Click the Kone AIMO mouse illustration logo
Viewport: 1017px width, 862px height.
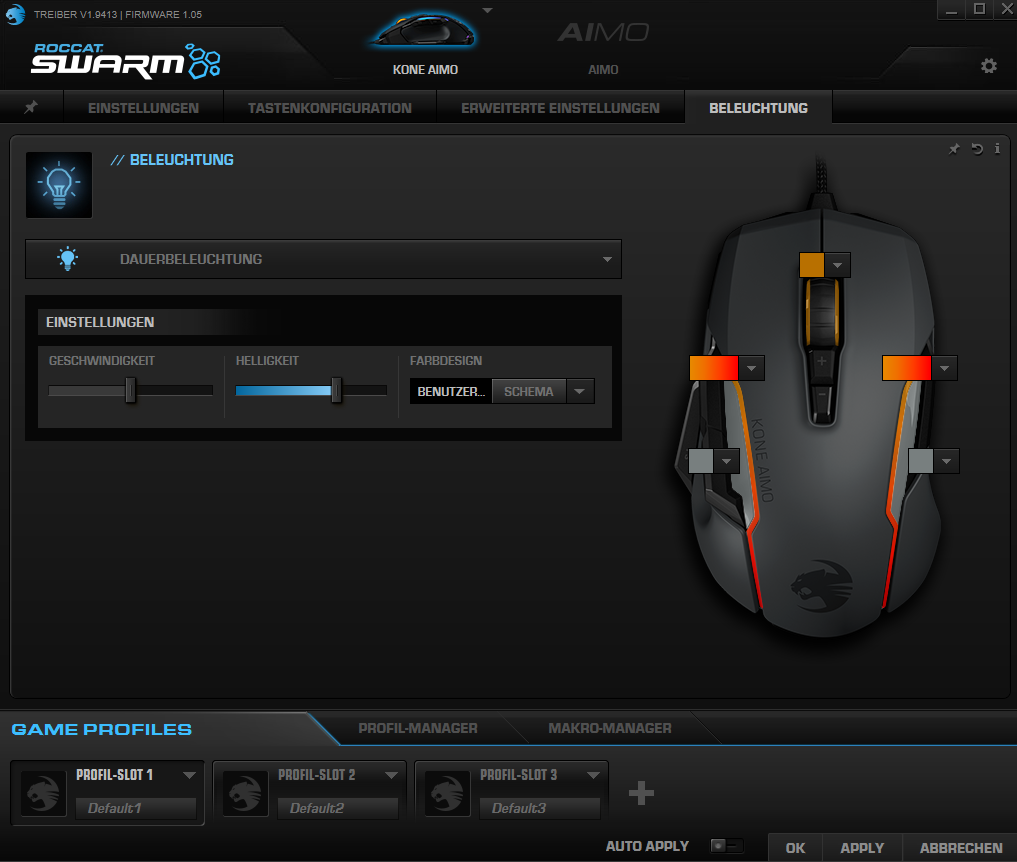(x=822, y=586)
